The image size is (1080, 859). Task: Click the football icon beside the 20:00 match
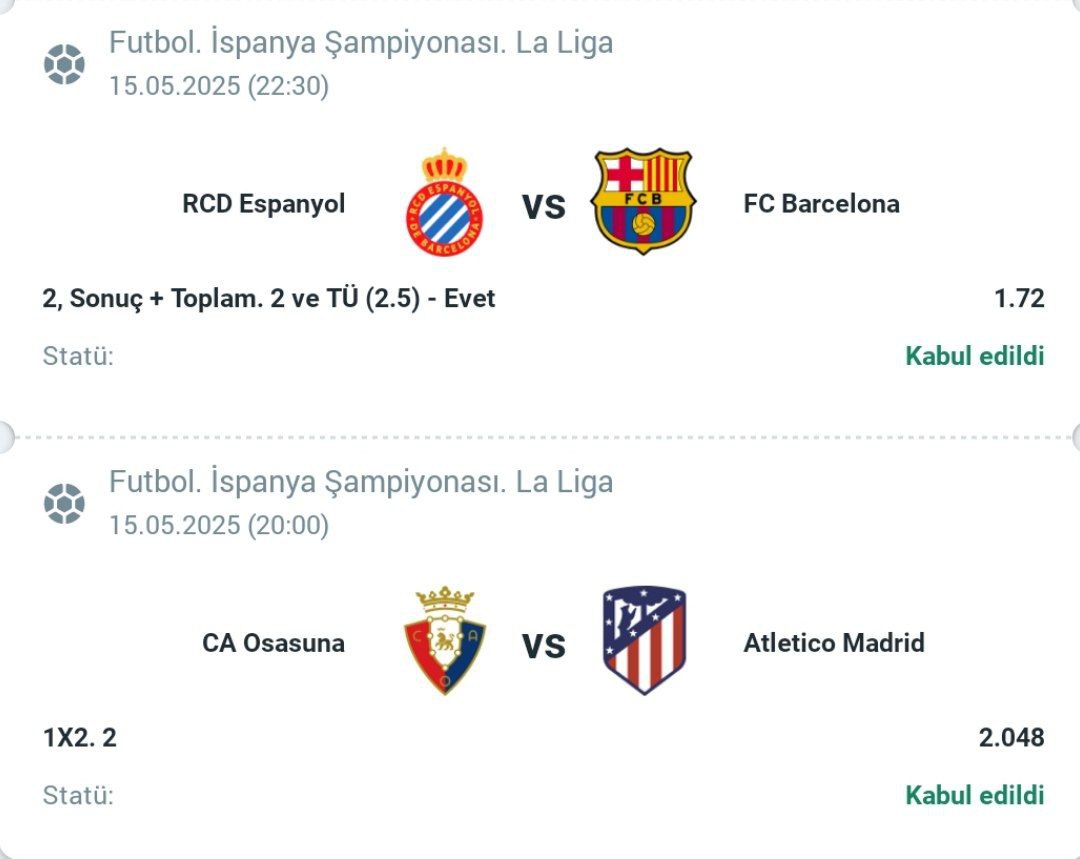(64, 504)
